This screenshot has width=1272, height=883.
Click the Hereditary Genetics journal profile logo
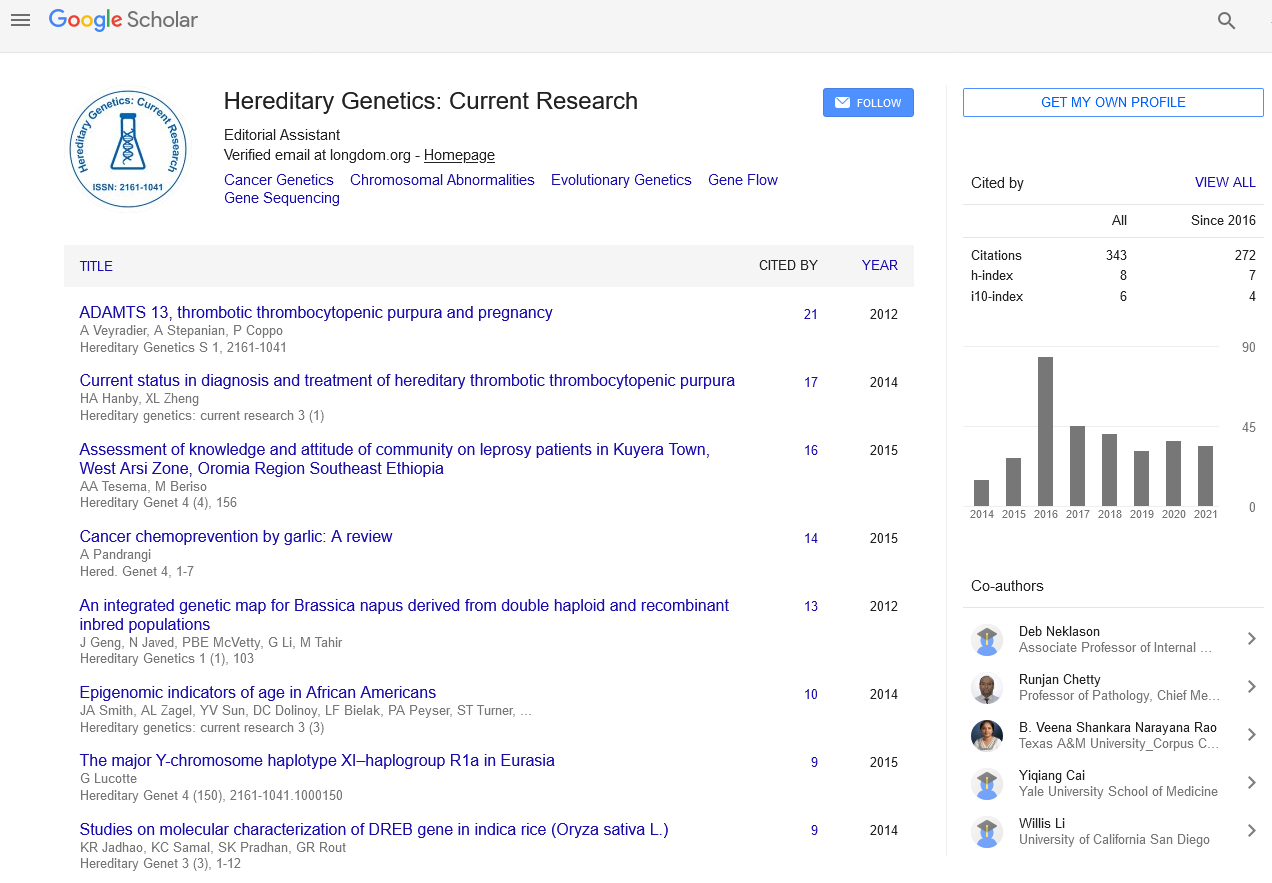pos(128,149)
